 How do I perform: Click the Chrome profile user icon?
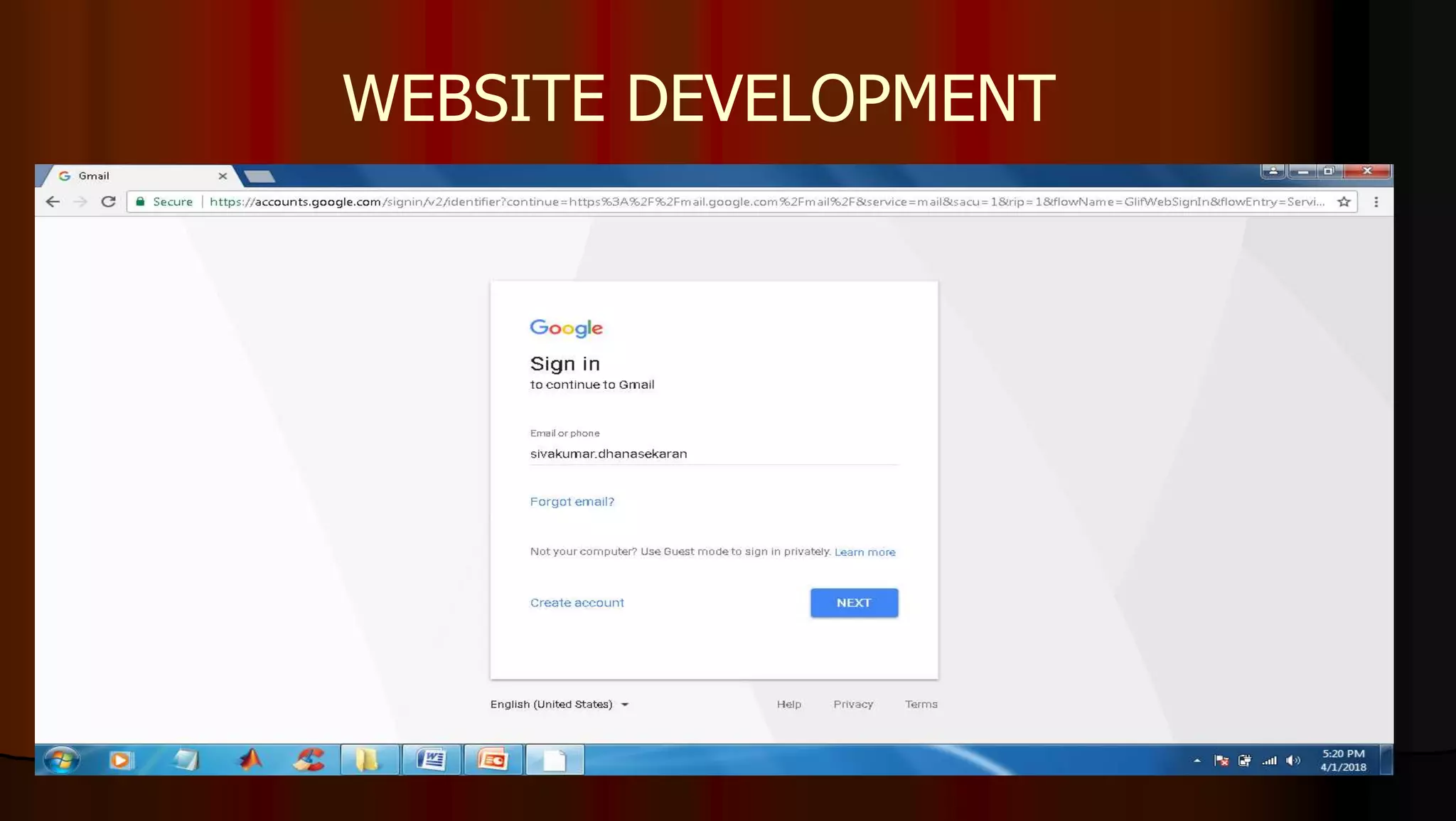[x=1273, y=171]
